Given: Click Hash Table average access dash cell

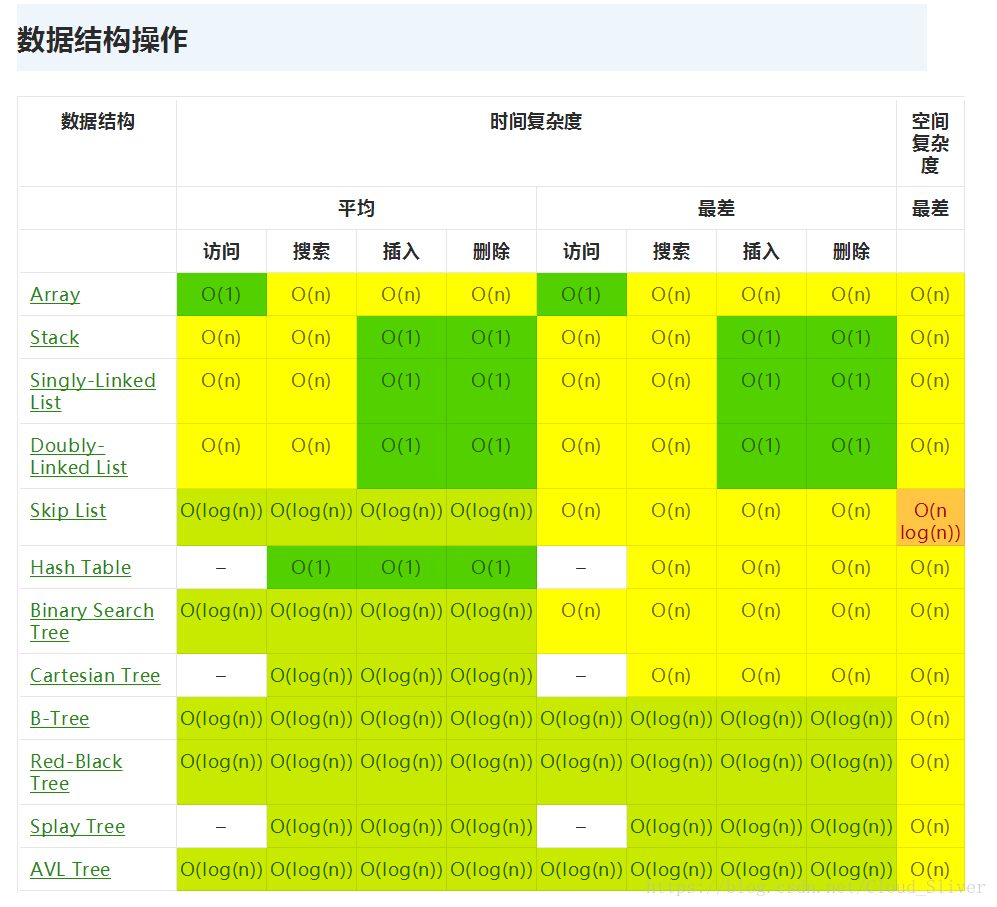Looking at the screenshot, I should [221, 567].
